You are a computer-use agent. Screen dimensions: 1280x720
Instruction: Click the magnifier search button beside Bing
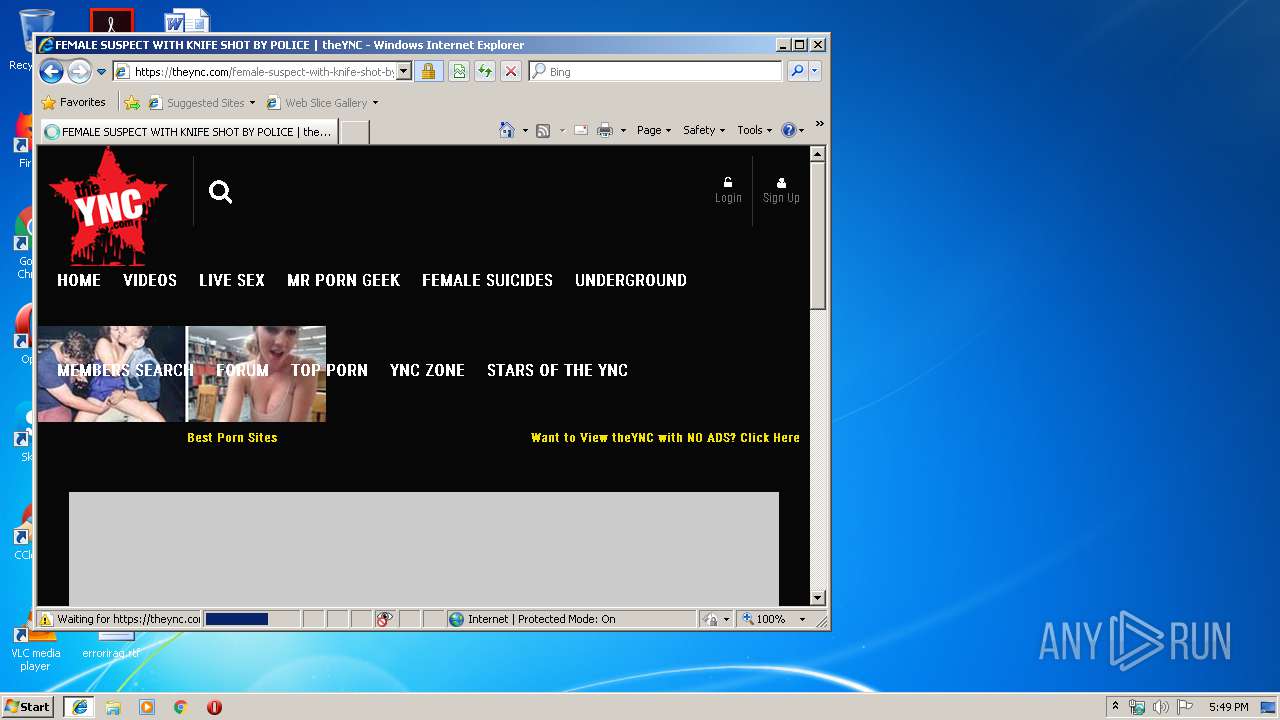click(797, 72)
